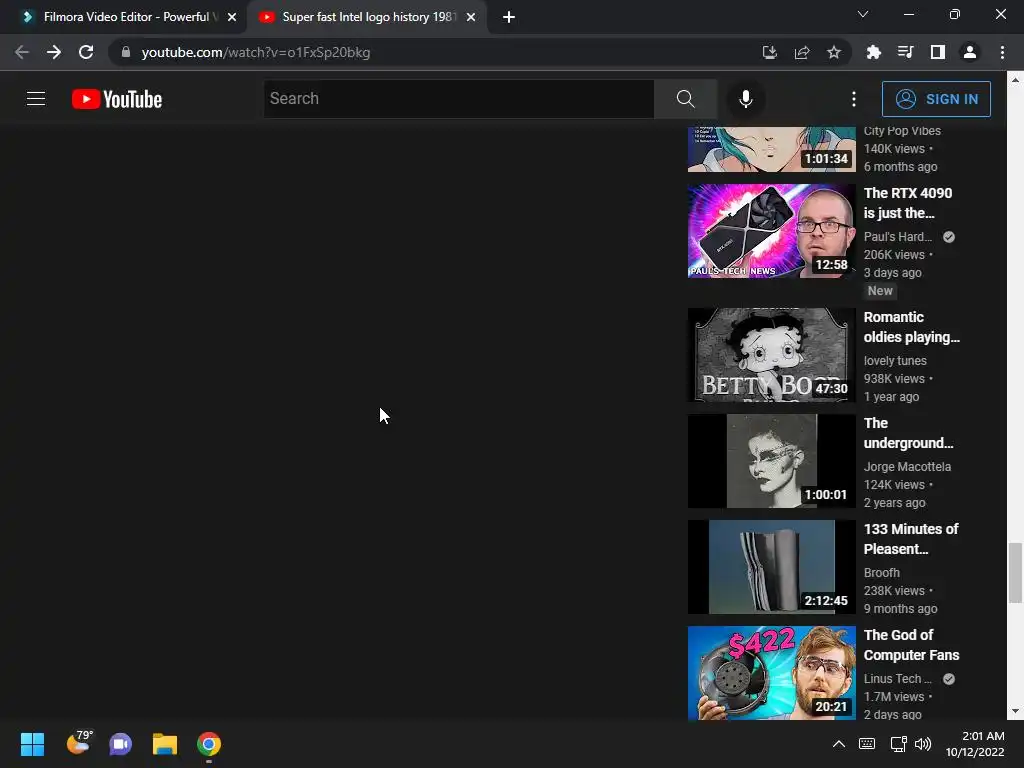Open Windows Start menu

coord(32,744)
